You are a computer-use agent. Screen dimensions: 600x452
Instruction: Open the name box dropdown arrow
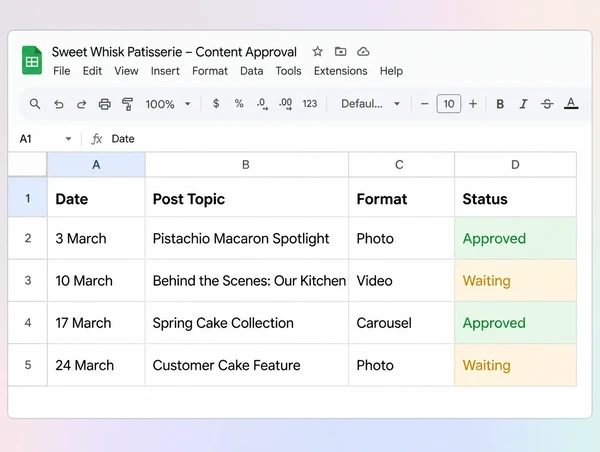68,139
